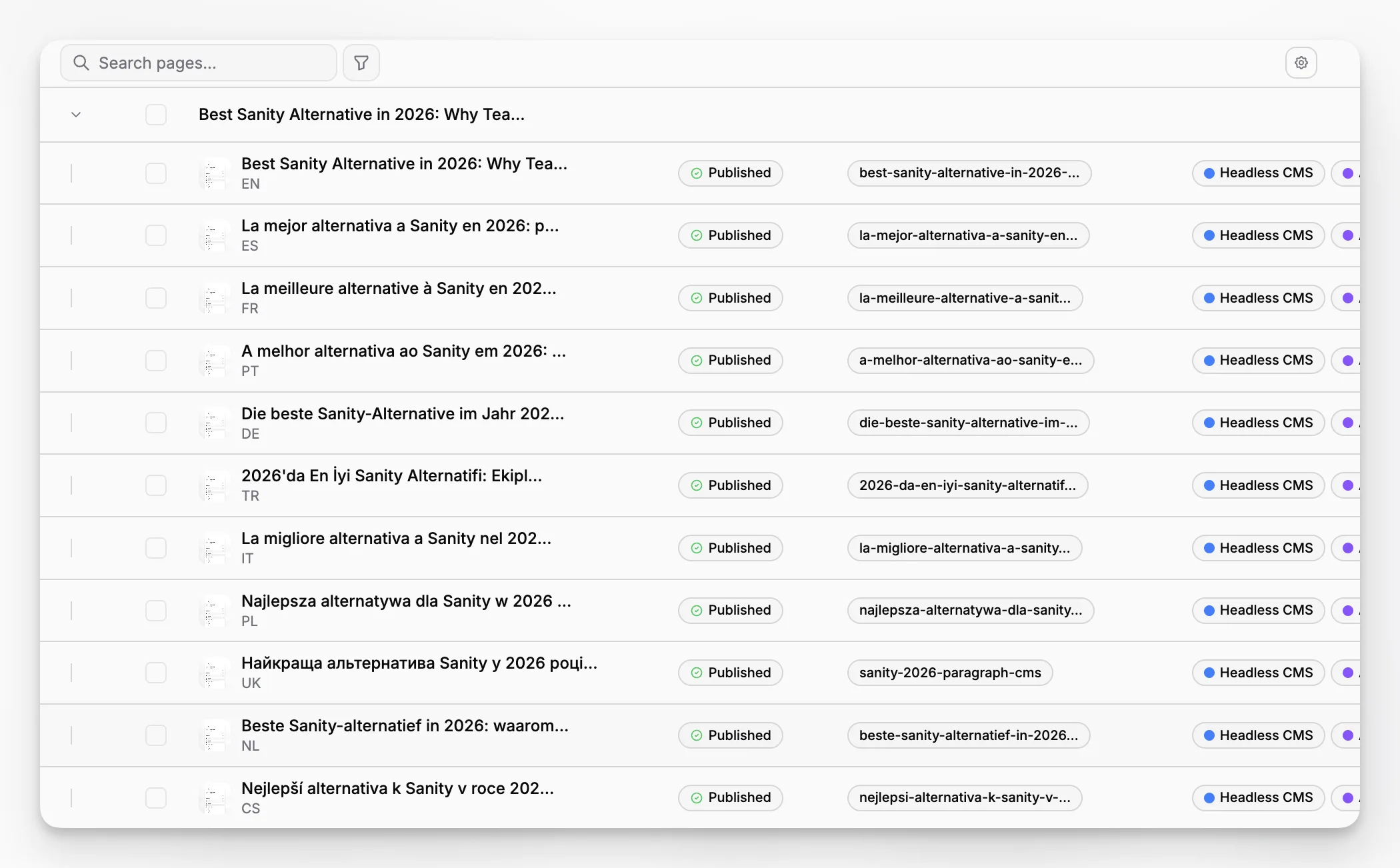
Task: Check the PT page row checkbox
Action: coord(156,361)
